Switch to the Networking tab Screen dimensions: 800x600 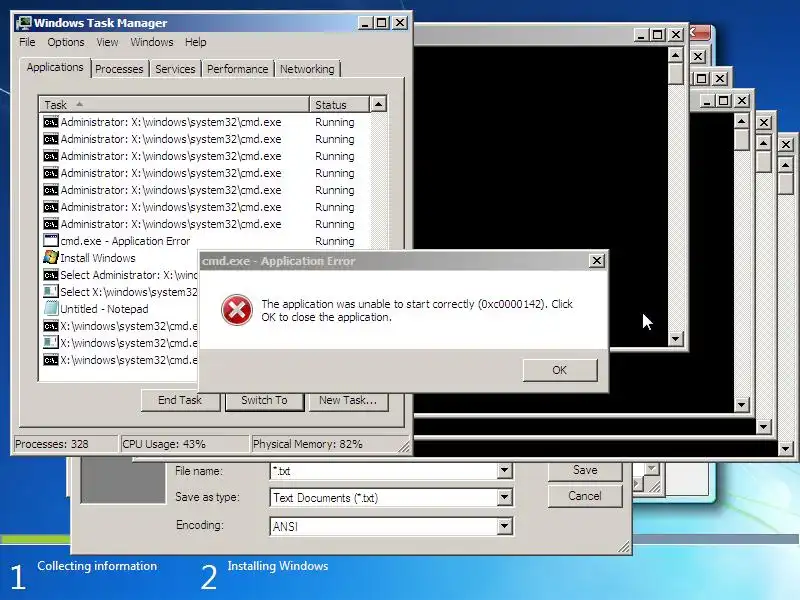[x=307, y=69]
